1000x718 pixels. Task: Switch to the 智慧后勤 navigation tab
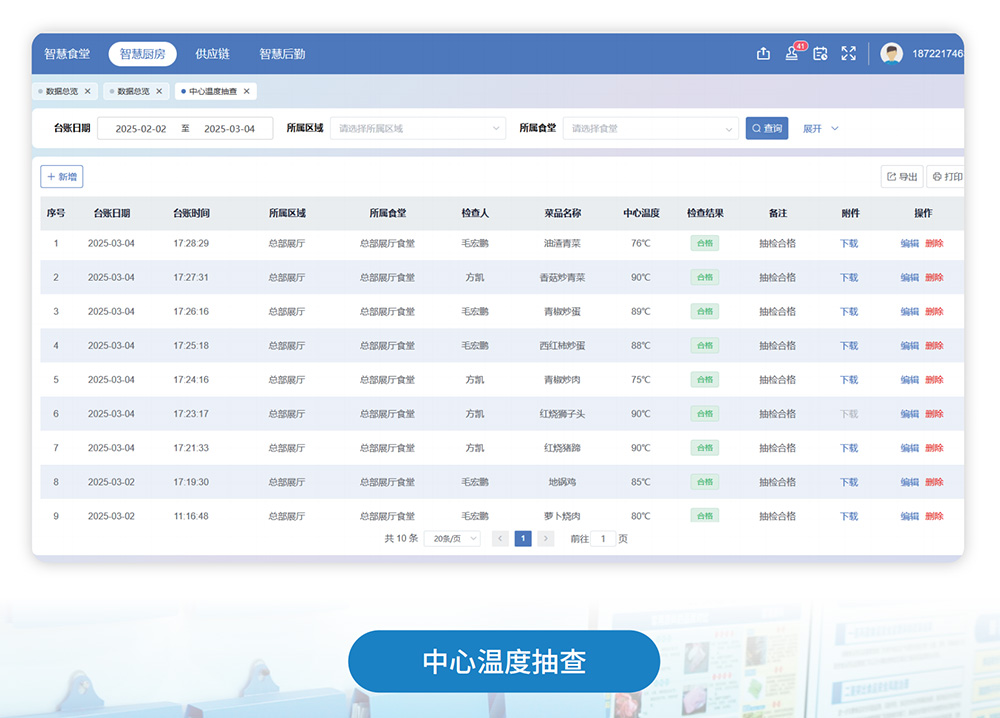282,54
